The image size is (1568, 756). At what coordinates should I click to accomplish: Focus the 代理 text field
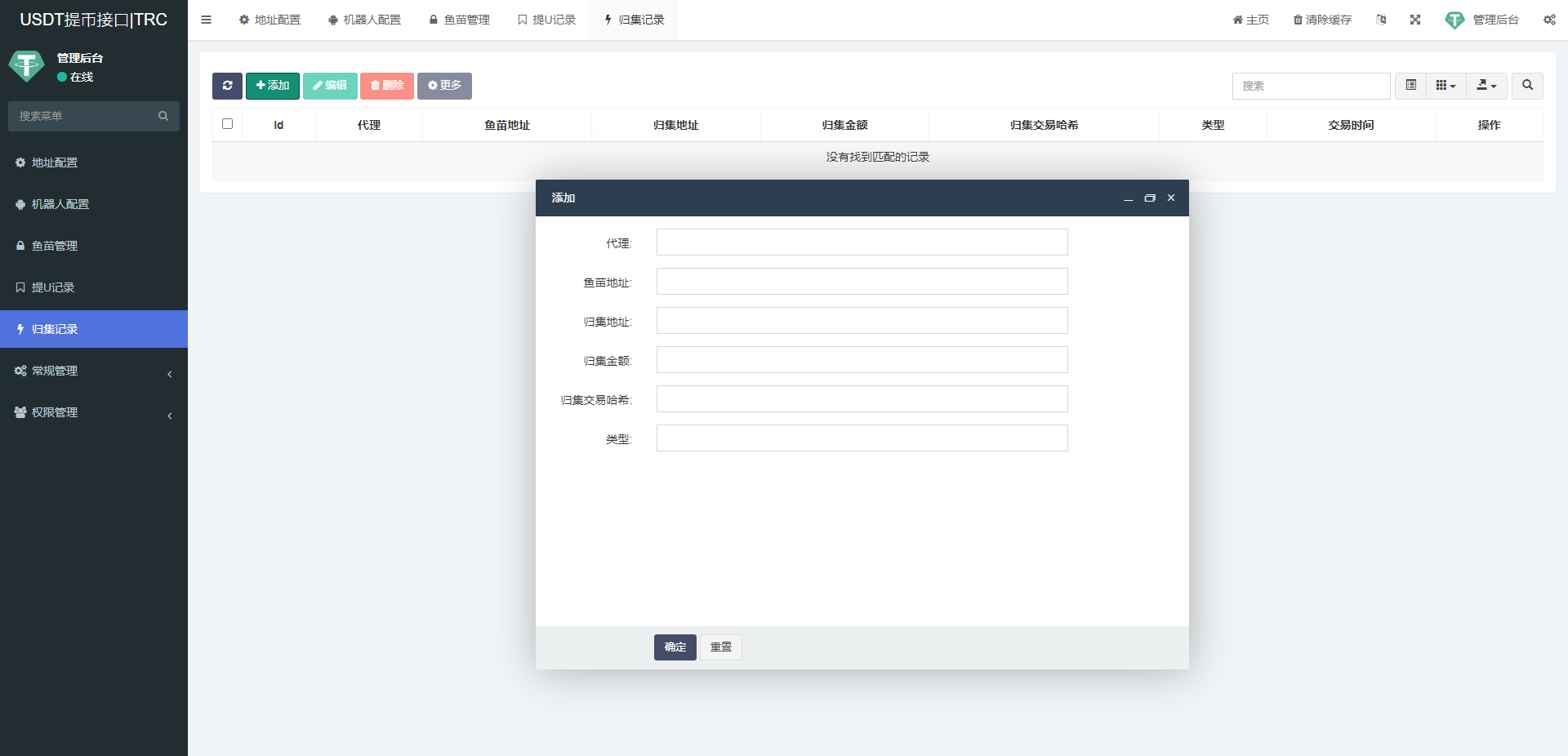tap(862, 242)
